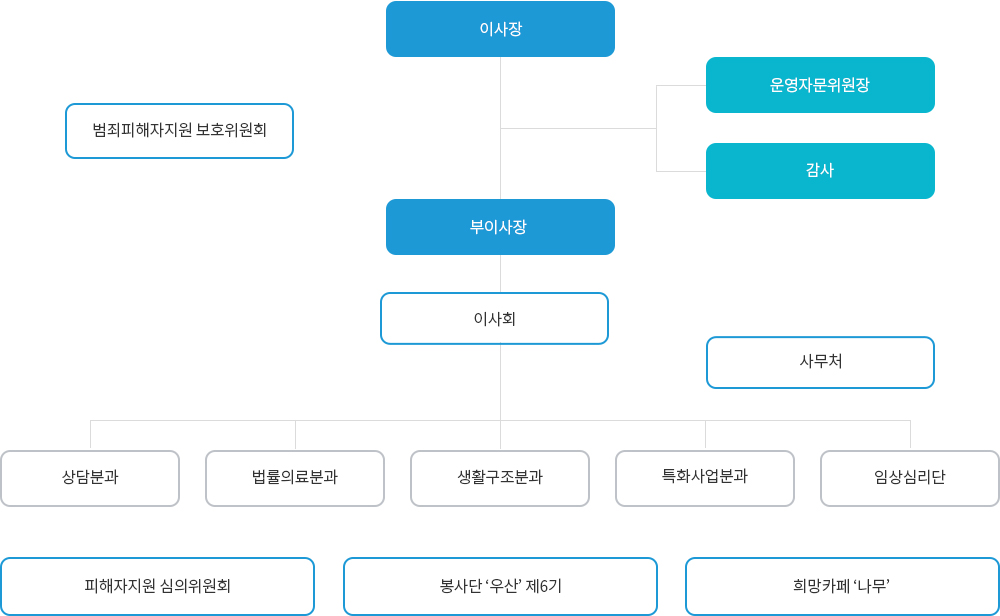Choose the 생활구조분과 division box
1000x616 pixels.
(x=500, y=478)
